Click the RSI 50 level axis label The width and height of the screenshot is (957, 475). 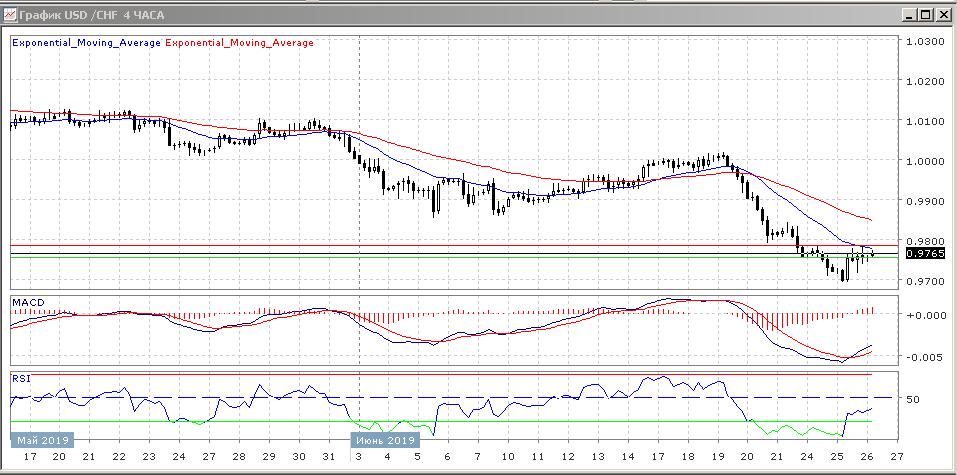(x=912, y=399)
